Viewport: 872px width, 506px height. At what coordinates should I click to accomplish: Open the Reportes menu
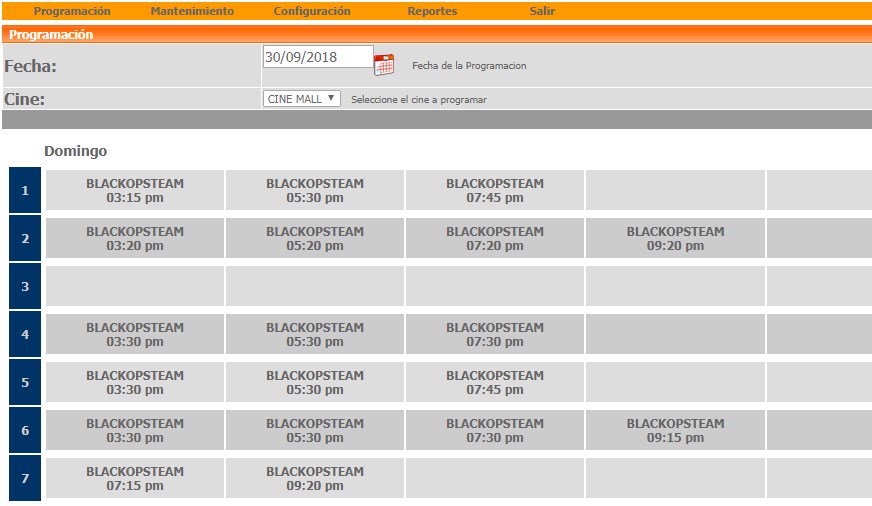(x=432, y=11)
